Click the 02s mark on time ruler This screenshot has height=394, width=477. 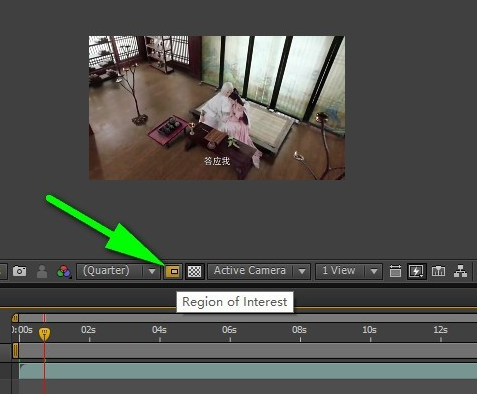coord(88,330)
